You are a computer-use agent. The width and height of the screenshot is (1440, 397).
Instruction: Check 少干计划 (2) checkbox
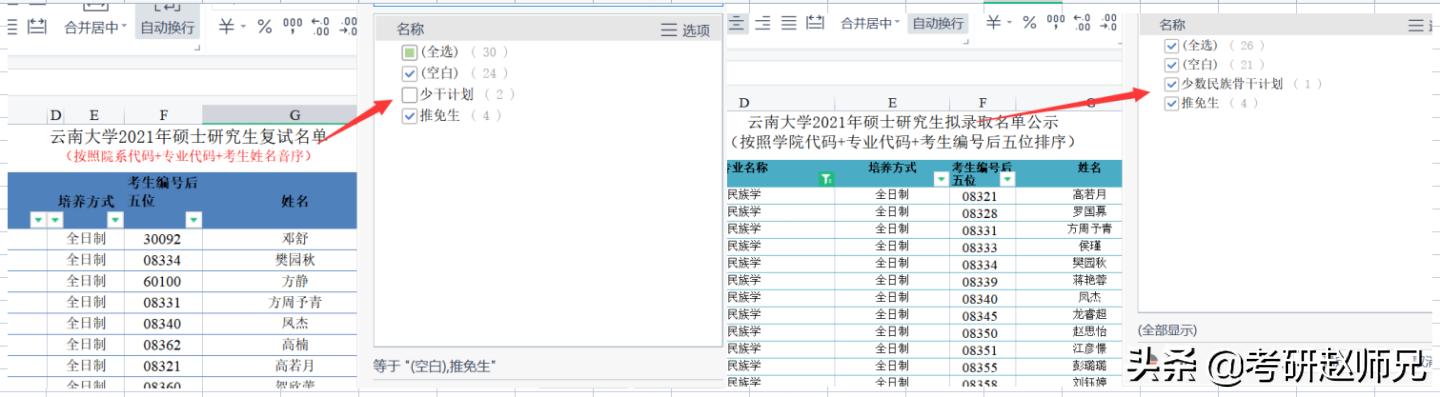tap(409, 94)
